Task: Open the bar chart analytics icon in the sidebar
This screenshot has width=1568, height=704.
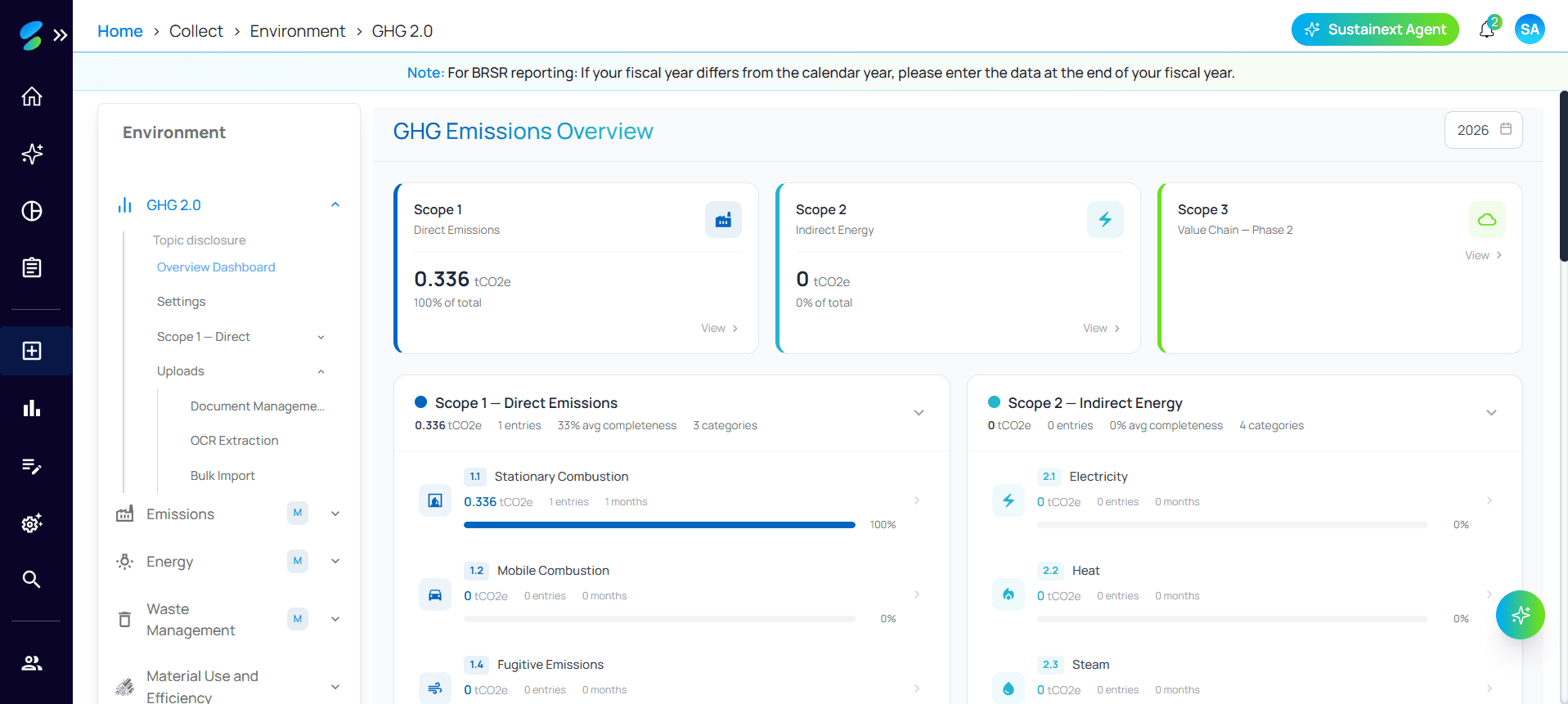Action: pos(32,408)
